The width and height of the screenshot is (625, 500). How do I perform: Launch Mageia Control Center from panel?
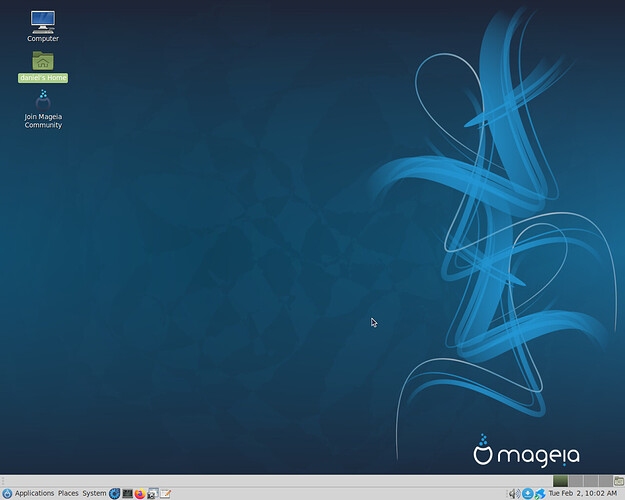coord(114,494)
